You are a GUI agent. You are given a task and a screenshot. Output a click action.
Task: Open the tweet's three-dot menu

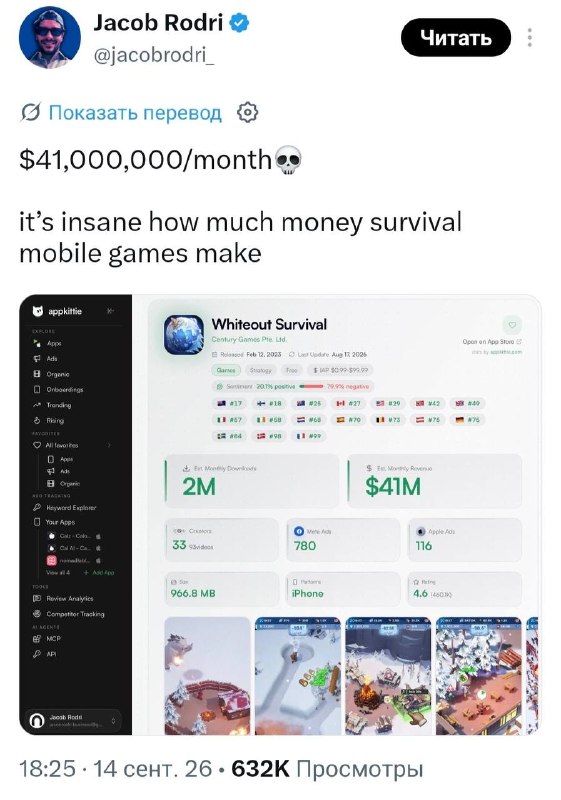530,38
